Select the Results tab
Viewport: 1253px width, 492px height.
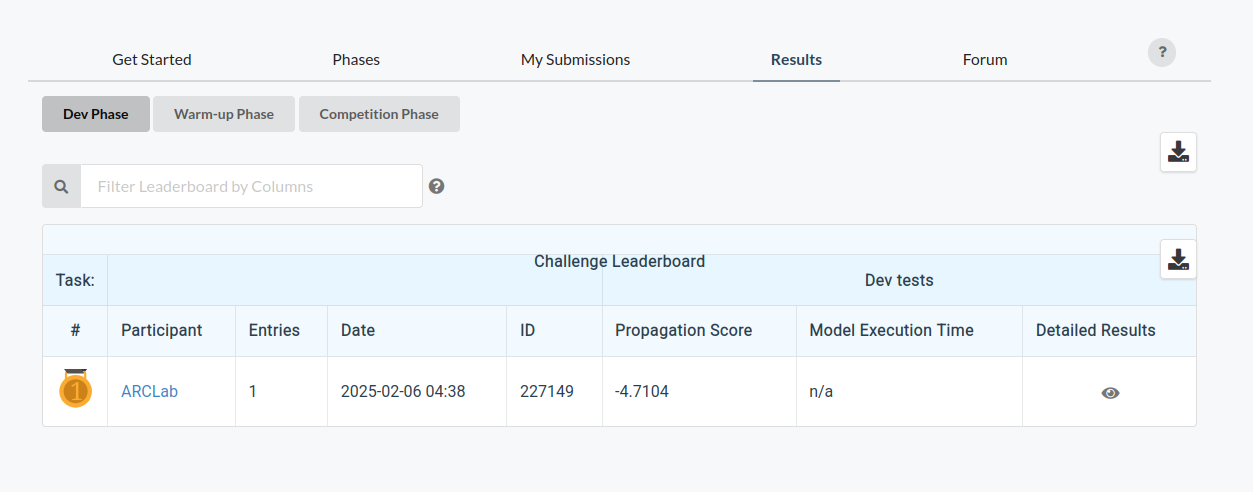(796, 59)
